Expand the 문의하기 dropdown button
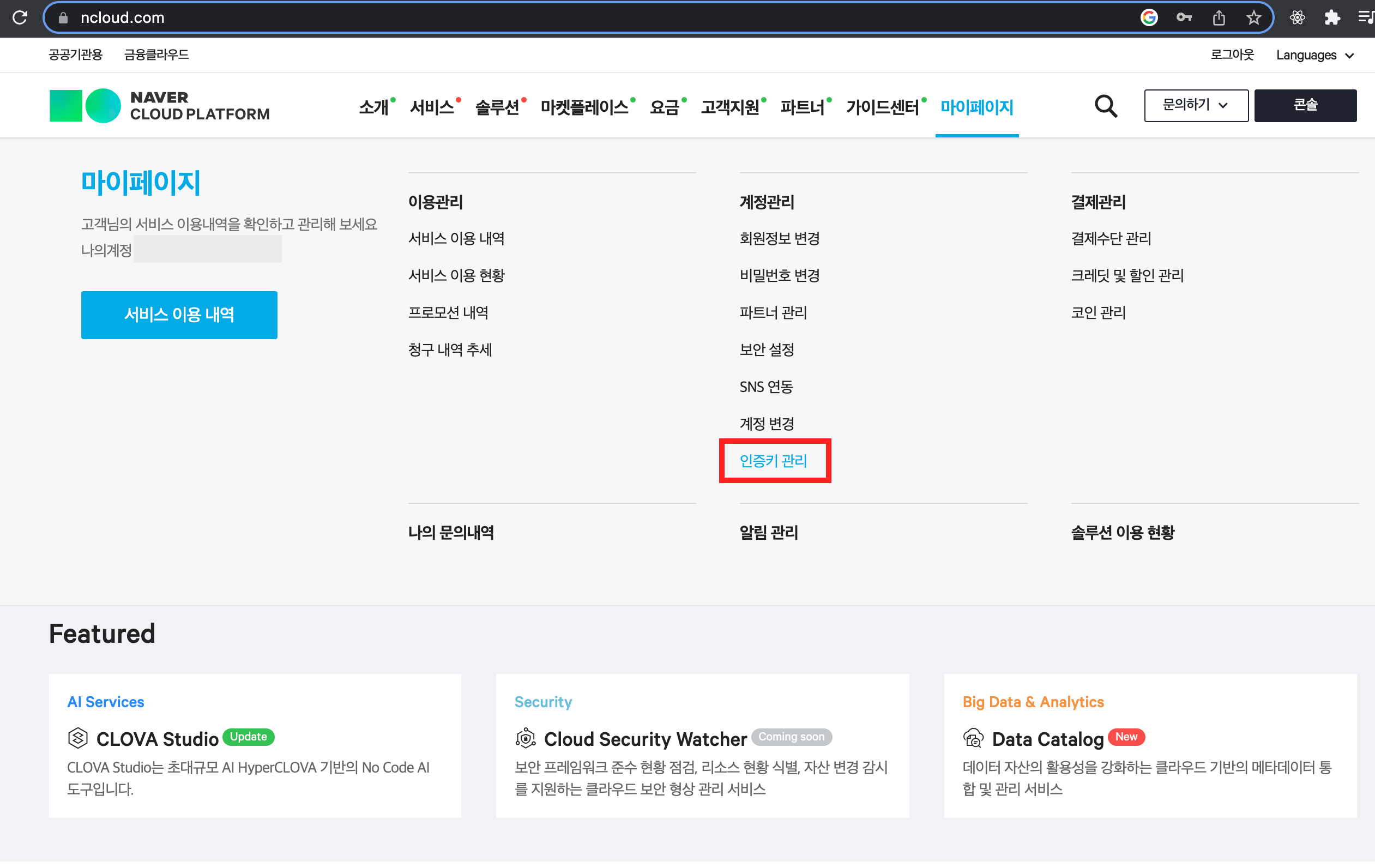Viewport: 1375px width, 868px height. click(1196, 105)
